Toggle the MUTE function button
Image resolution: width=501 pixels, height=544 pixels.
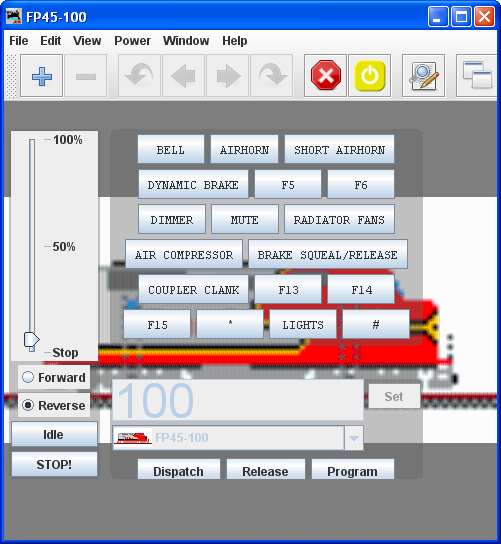[x=245, y=219]
